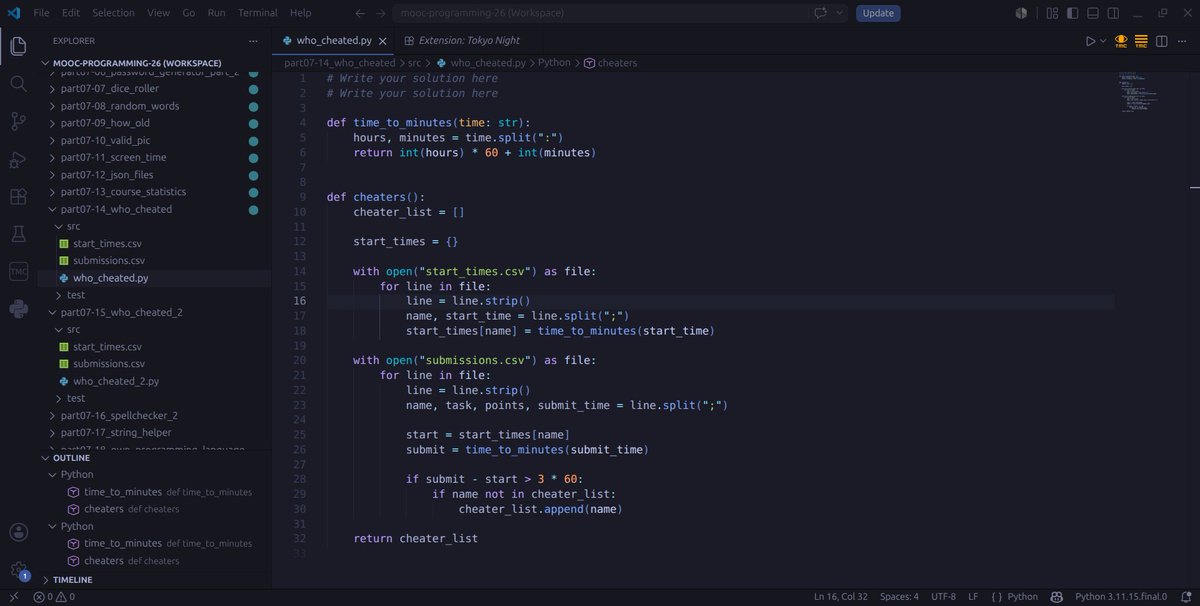
Task: Open the Help menu
Action: pyautogui.click(x=300, y=13)
